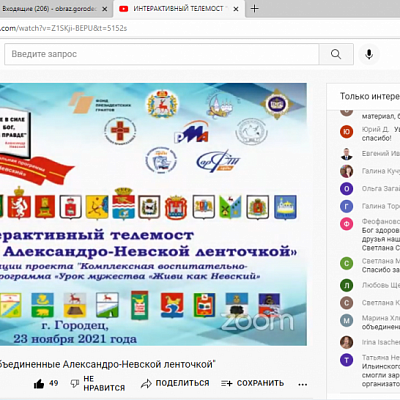Select the ИНТЕРАКТИВНЫЙ ТЕЛЕМОСТ YouTube tab

(179, 9)
